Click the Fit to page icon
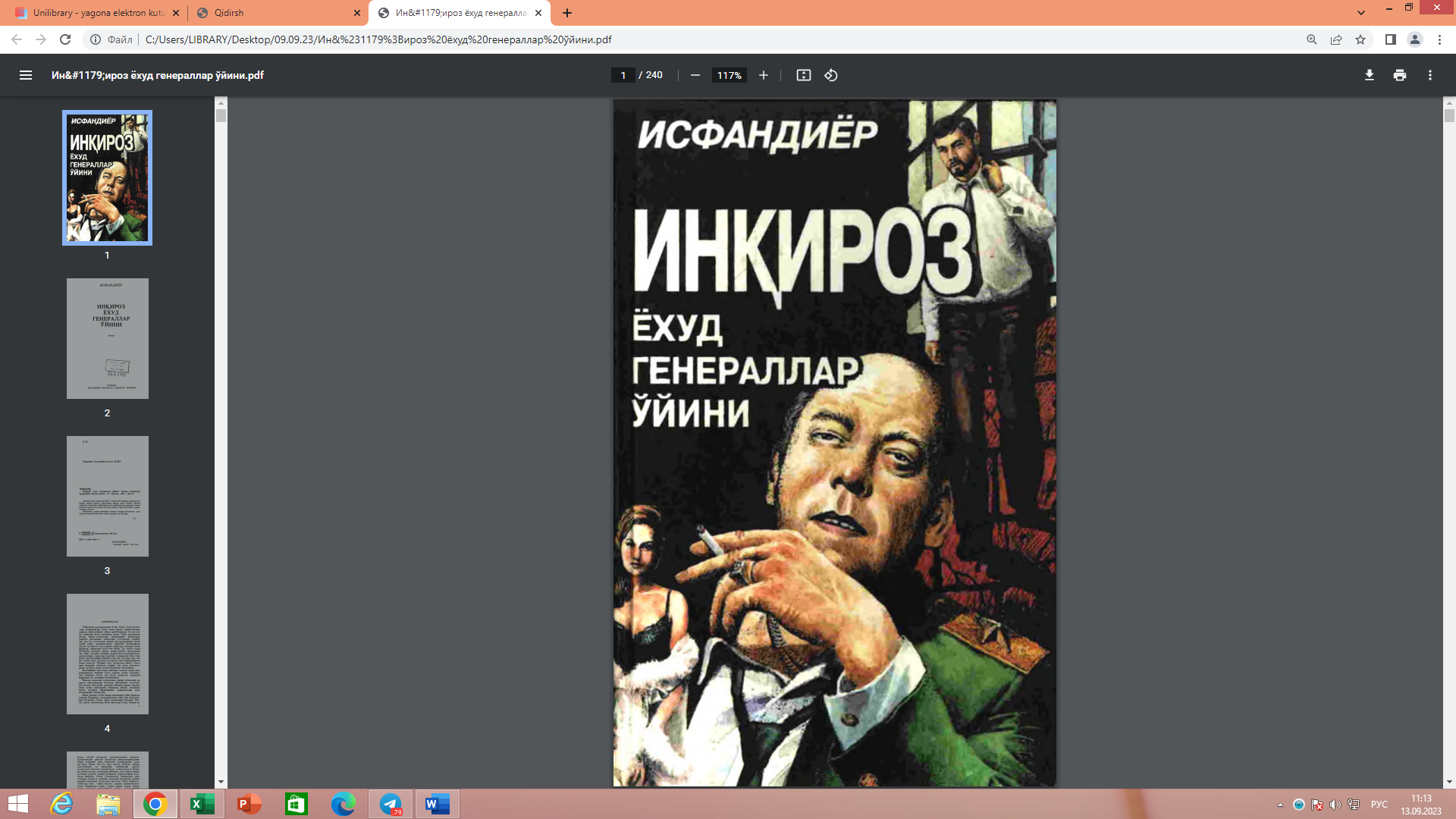The width and height of the screenshot is (1456, 819). 804,75
